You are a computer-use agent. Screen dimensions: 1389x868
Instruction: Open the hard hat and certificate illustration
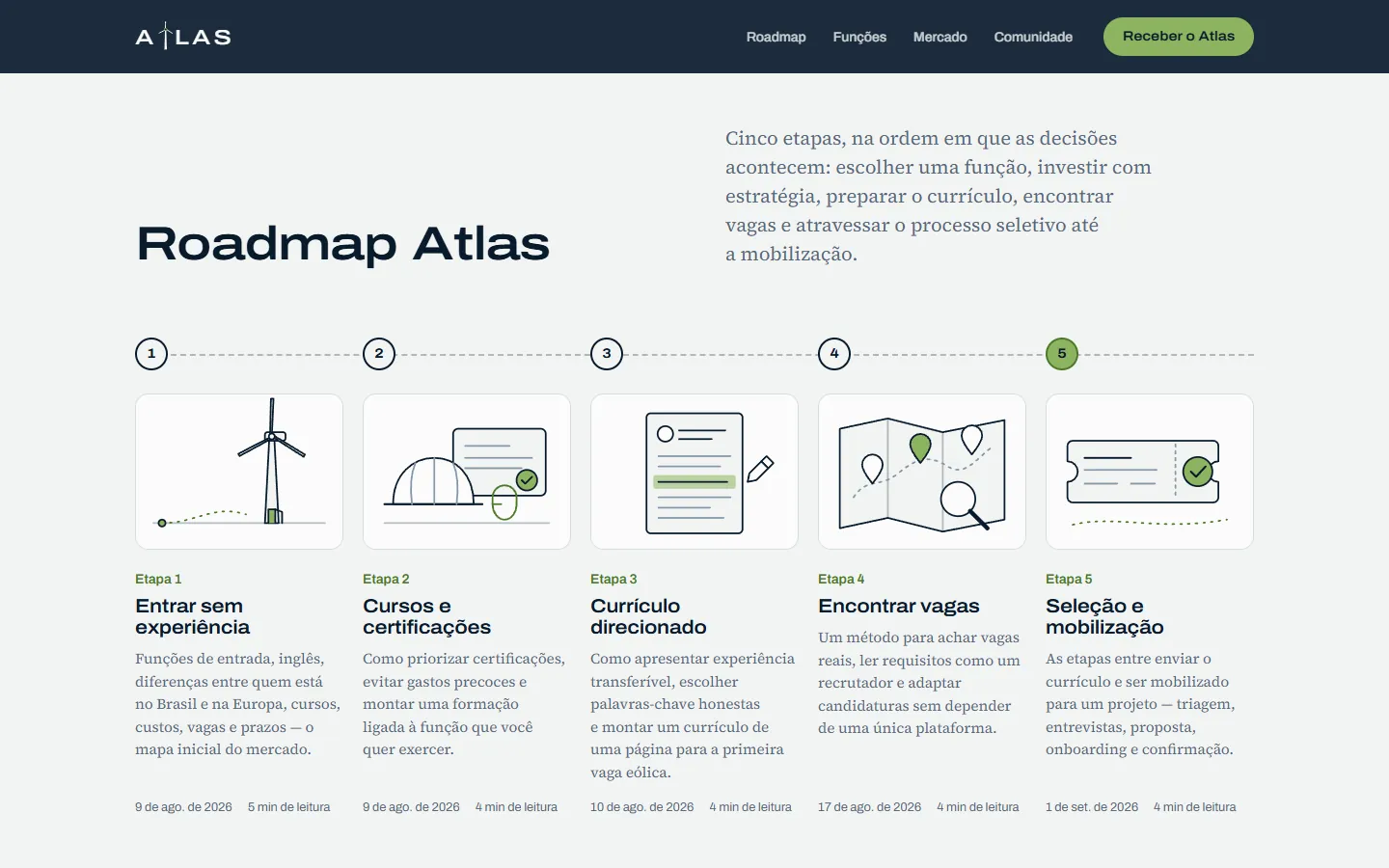(x=467, y=472)
